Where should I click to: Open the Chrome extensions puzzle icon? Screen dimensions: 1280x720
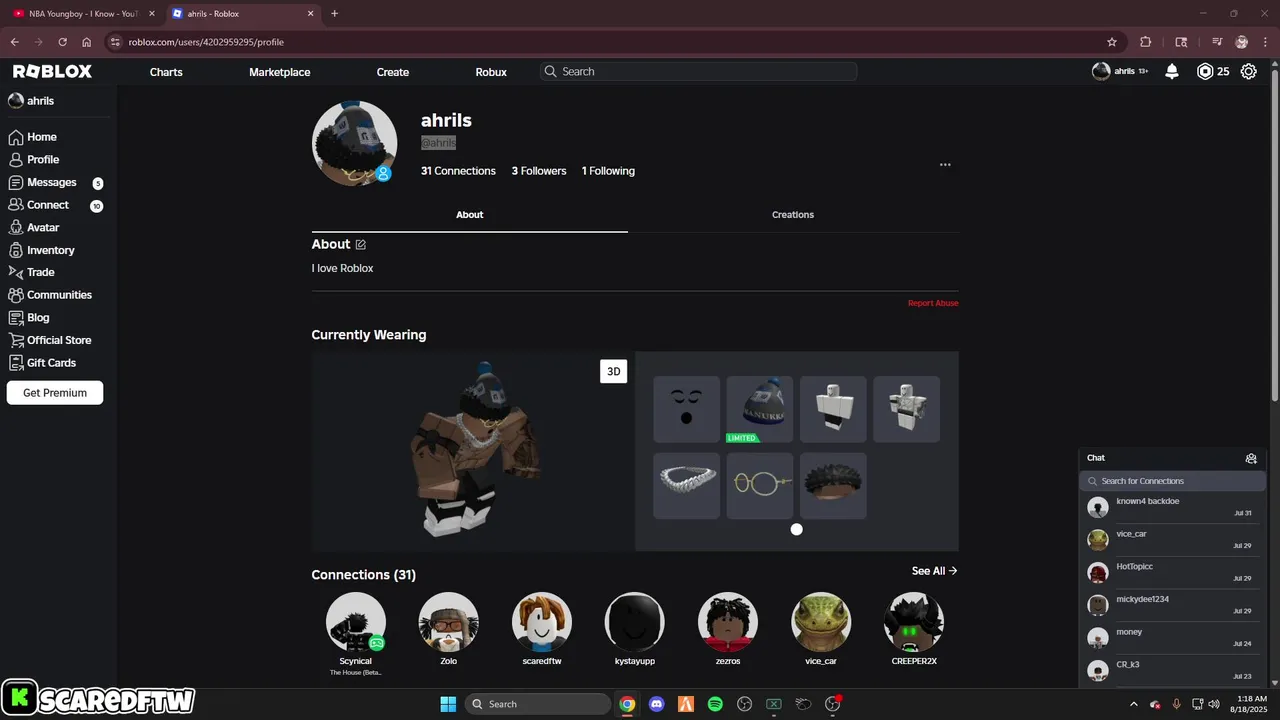(1146, 42)
